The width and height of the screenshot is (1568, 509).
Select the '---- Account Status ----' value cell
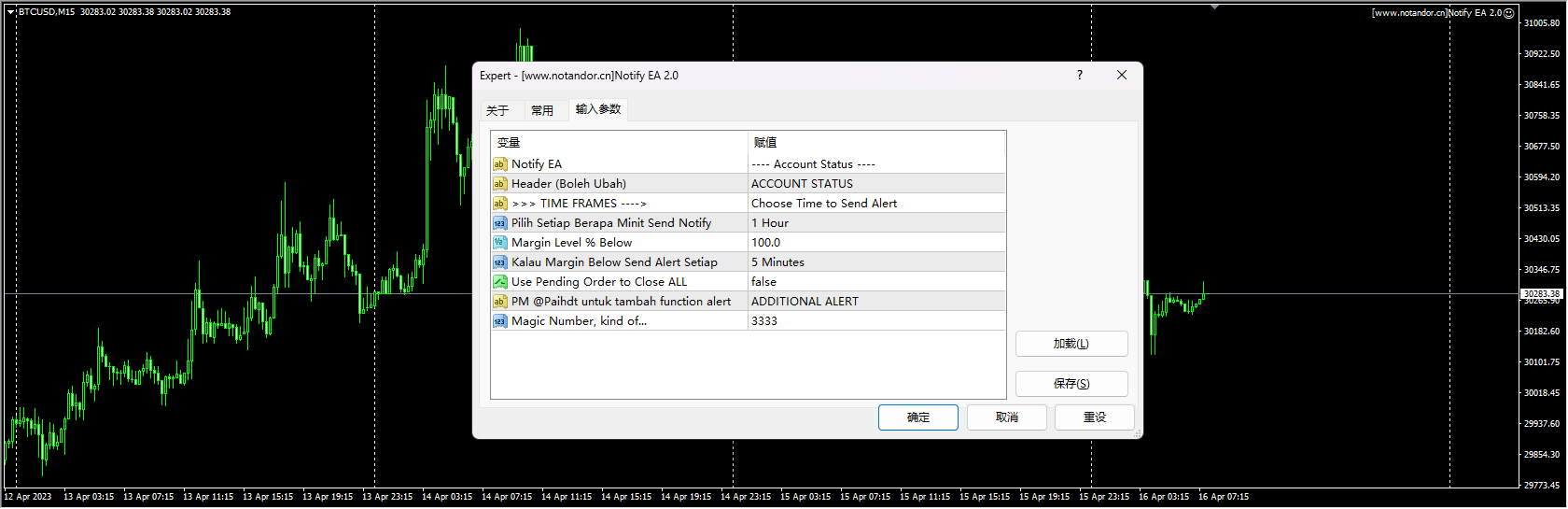(x=877, y=164)
